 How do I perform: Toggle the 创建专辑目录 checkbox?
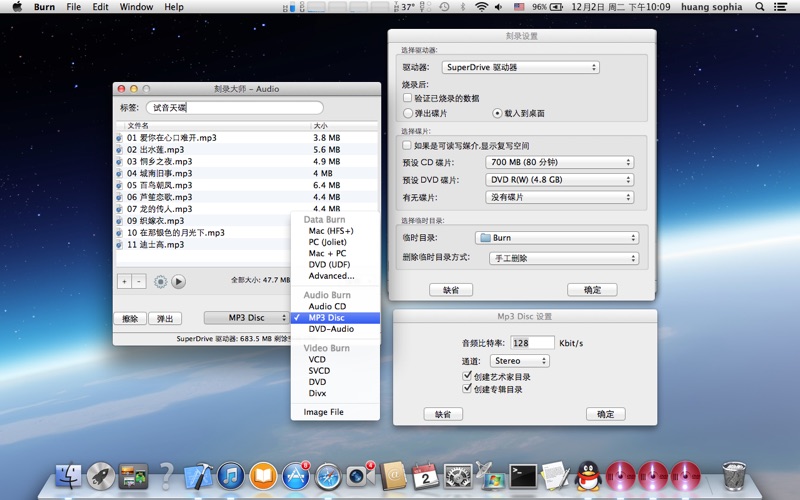click(468, 389)
